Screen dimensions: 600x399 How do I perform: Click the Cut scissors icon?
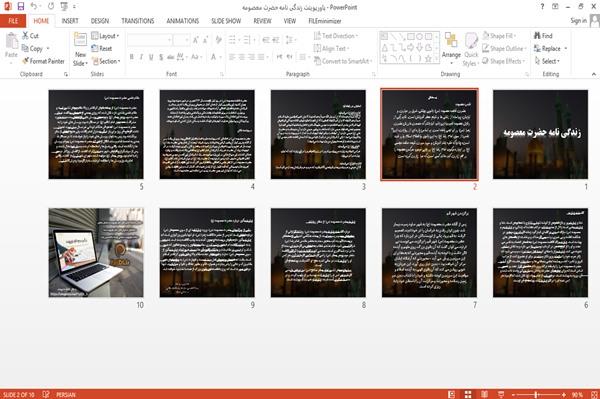(x=26, y=36)
